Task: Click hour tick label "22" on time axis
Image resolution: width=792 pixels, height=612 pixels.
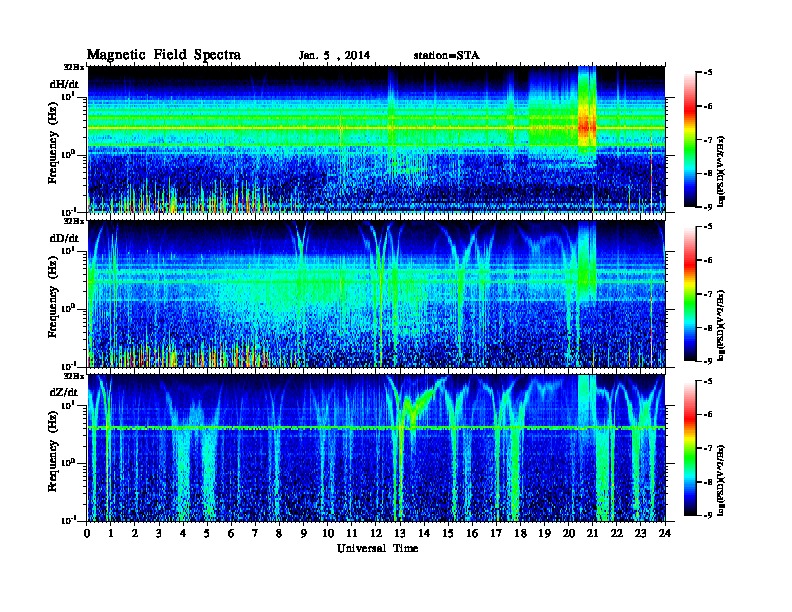Action: [617, 533]
